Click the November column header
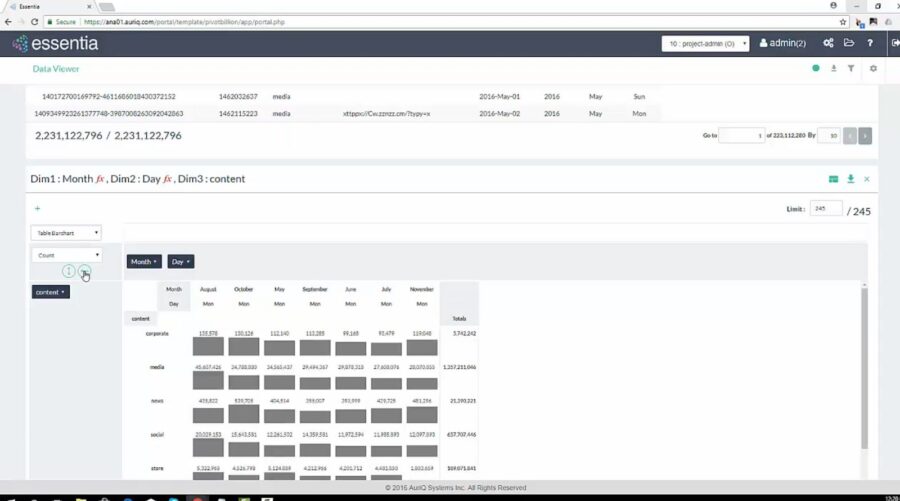The image size is (900, 501). 421,289
